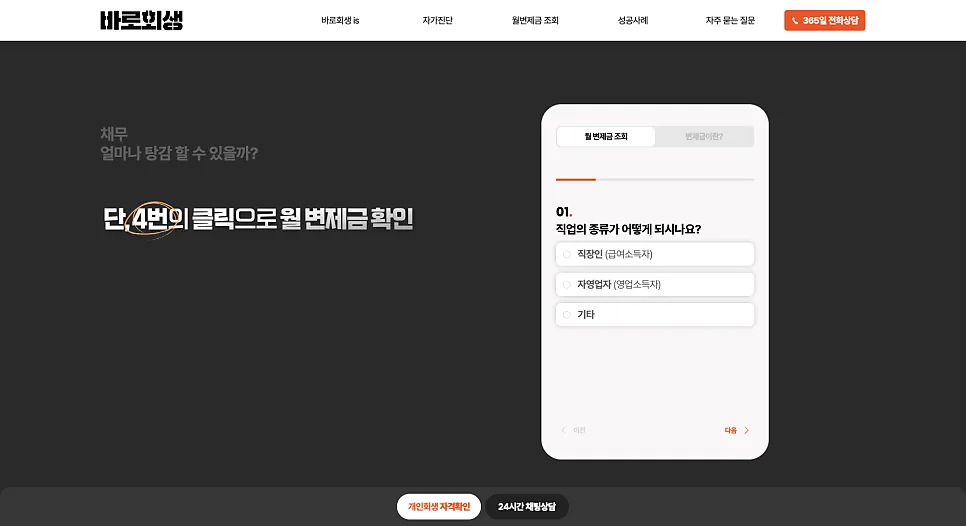Select the 월 변제금 조회 tab in the card
The width and height of the screenshot is (966, 526).
pos(606,137)
